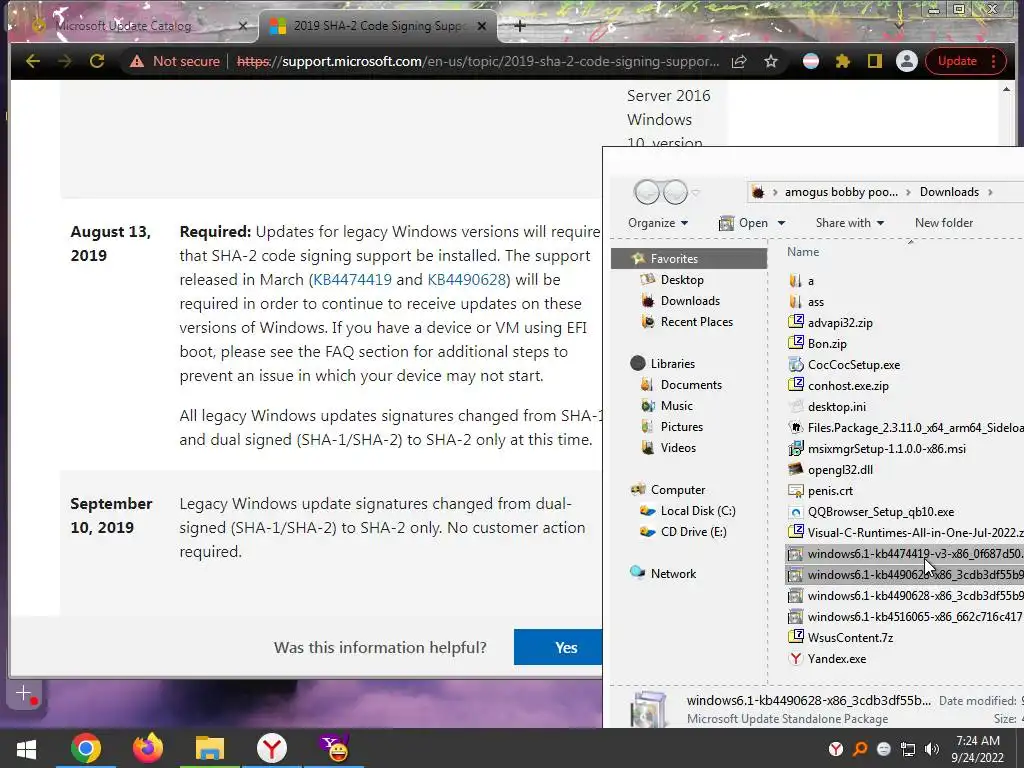This screenshot has height=768, width=1024.
Task: Click the address bar URL
Action: click(x=478, y=61)
